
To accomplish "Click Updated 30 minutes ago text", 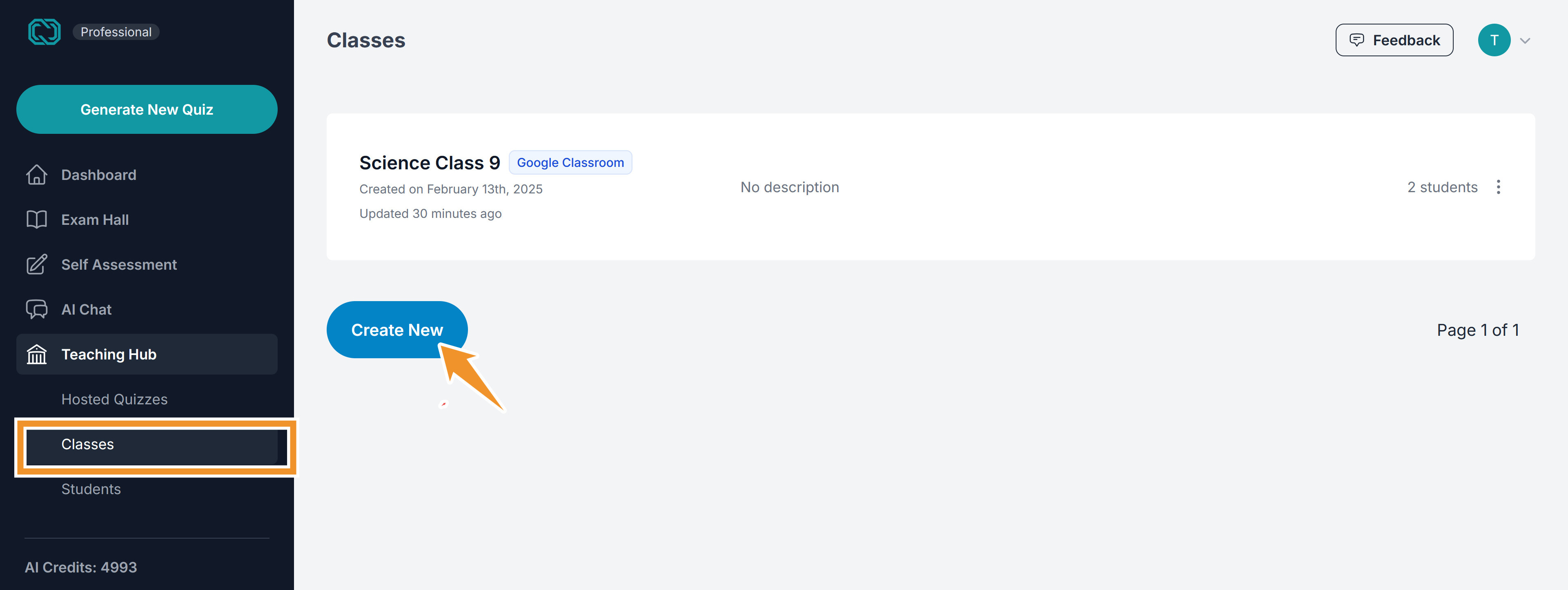I will [430, 213].
